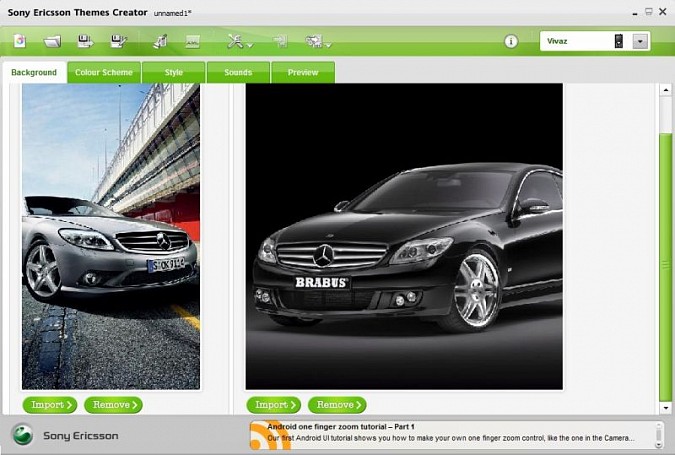The width and height of the screenshot is (675, 455).
Task: Create a new theme file
Action: point(19,41)
